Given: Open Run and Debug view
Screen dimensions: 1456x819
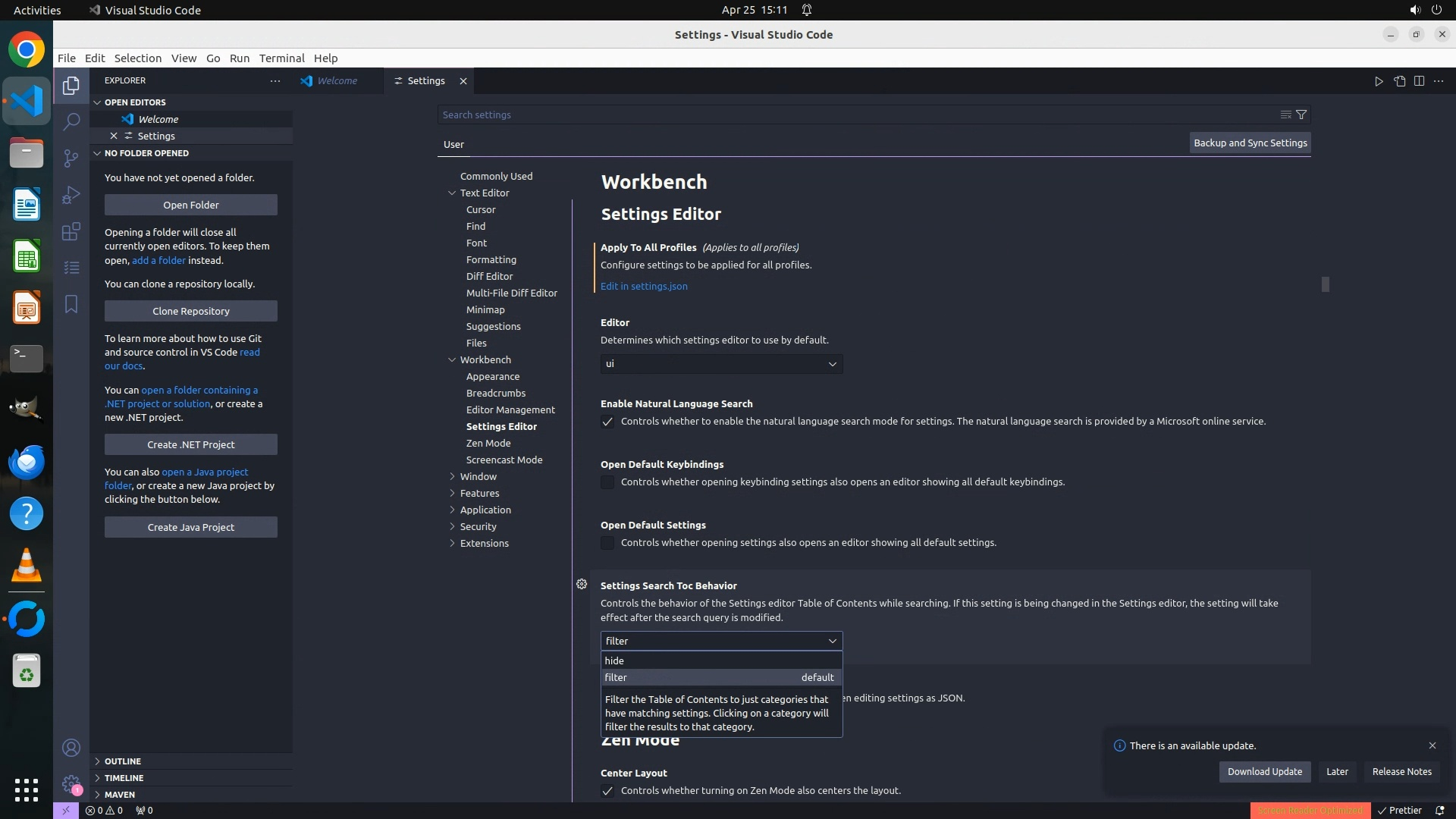Looking at the screenshot, I should [71, 195].
